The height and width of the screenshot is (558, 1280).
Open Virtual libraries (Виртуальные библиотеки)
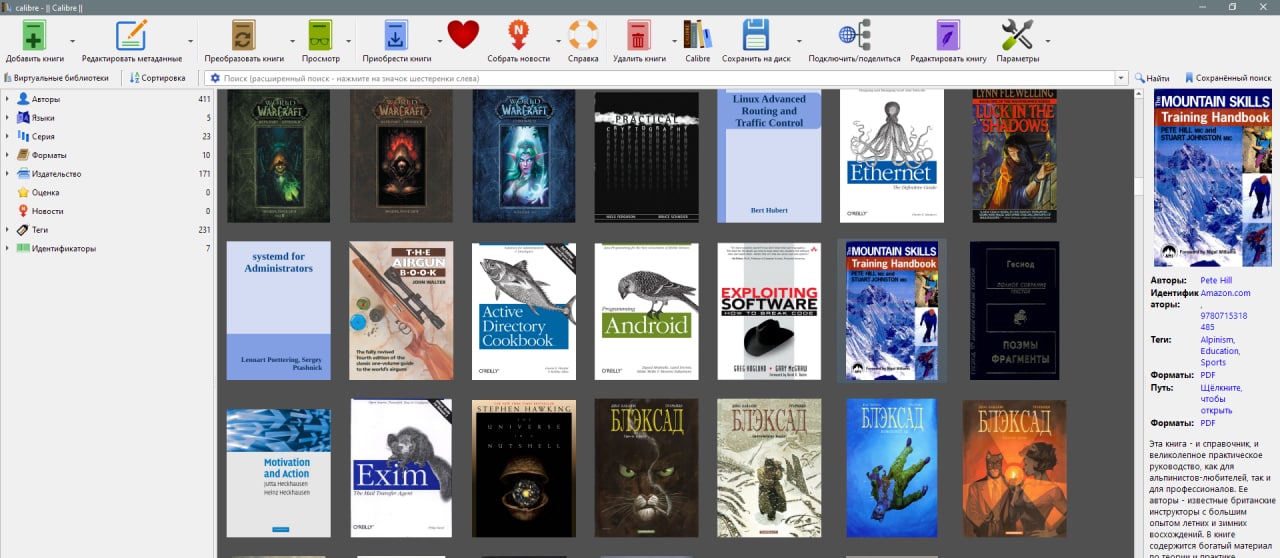click(x=56, y=78)
